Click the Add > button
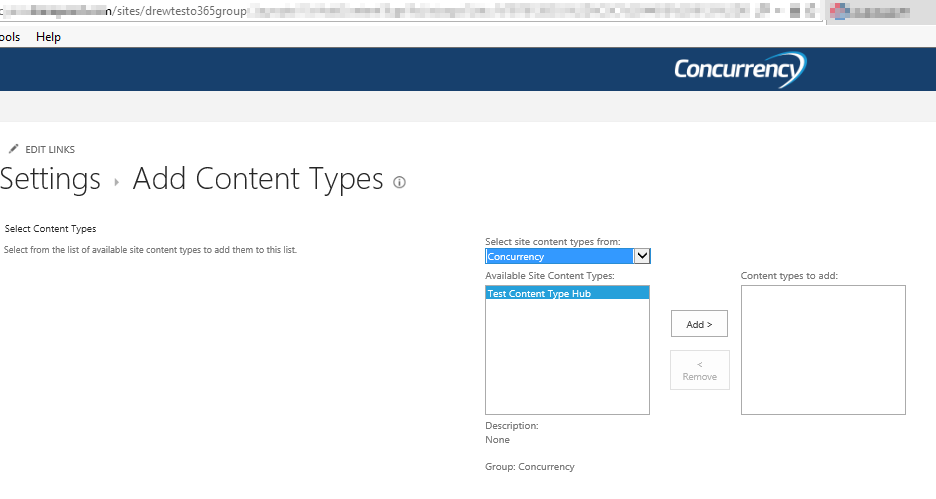The image size is (936, 499). (x=699, y=324)
